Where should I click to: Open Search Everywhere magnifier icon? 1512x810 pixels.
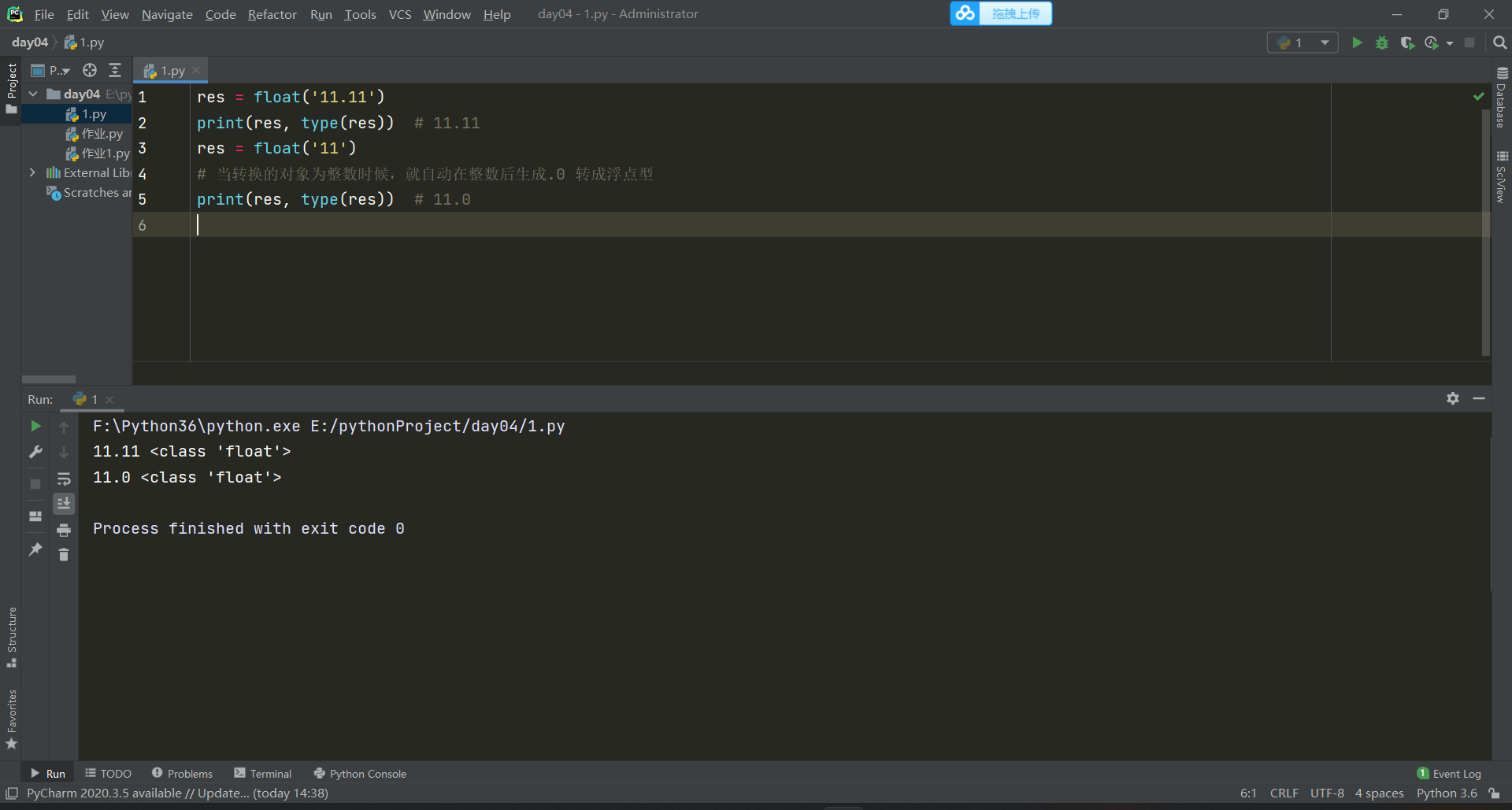click(x=1500, y=43)
